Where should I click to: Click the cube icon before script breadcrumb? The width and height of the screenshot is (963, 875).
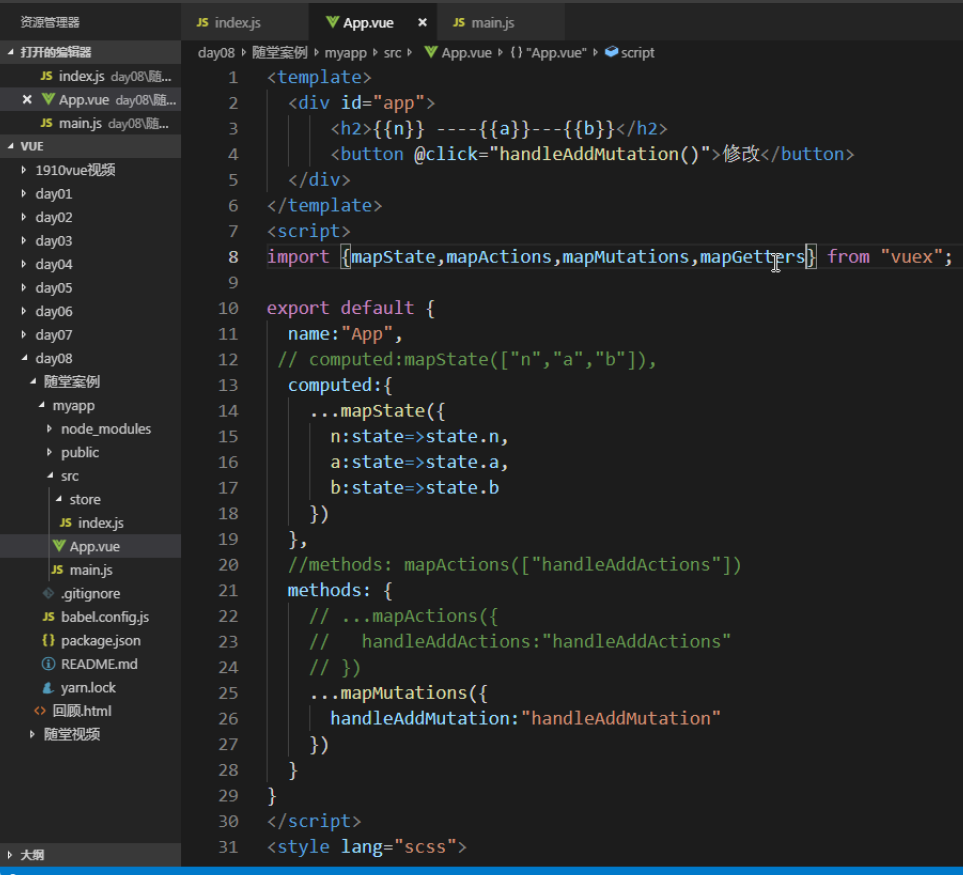coord(611,52)
